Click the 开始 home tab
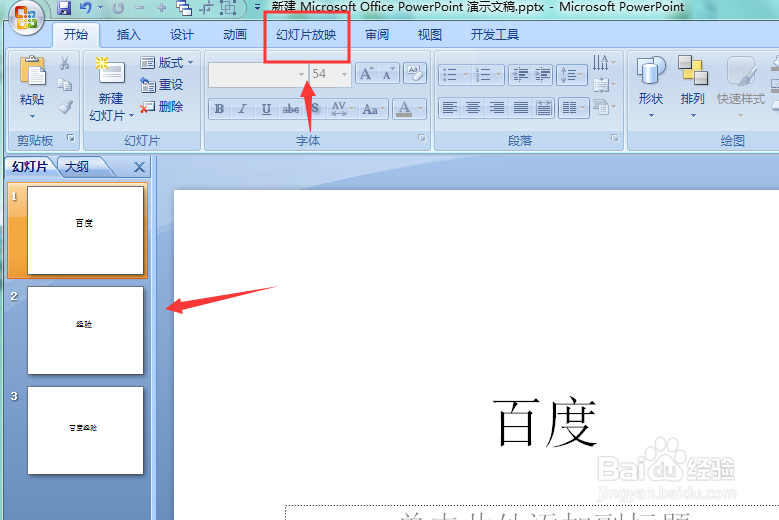Viewport: 779px width, 520px height. tap(76, 35)
